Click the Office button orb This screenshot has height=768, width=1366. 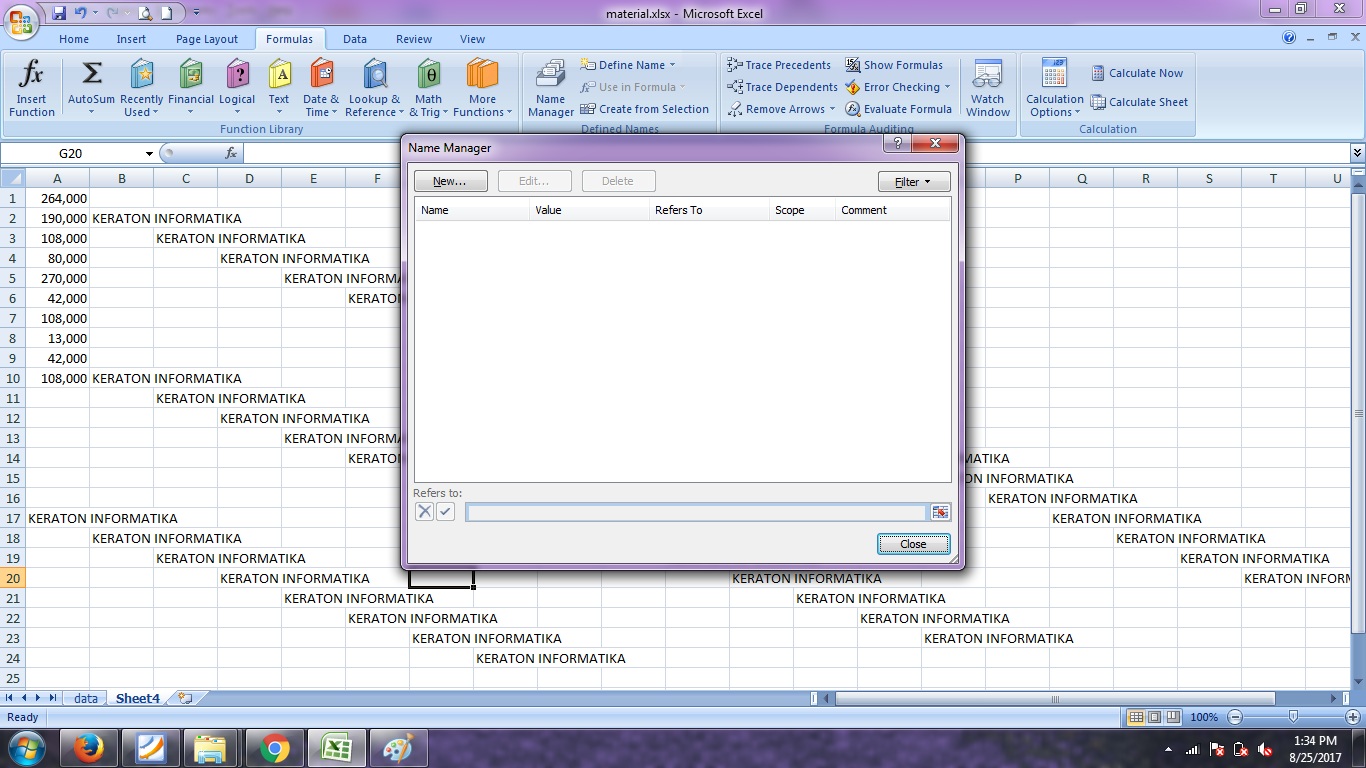[21, 20]
